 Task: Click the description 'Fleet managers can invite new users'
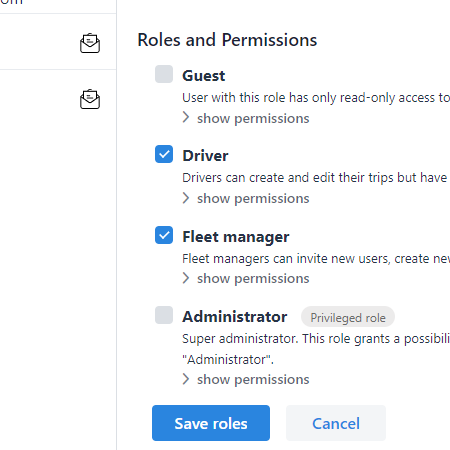click(x=316, y=259)
